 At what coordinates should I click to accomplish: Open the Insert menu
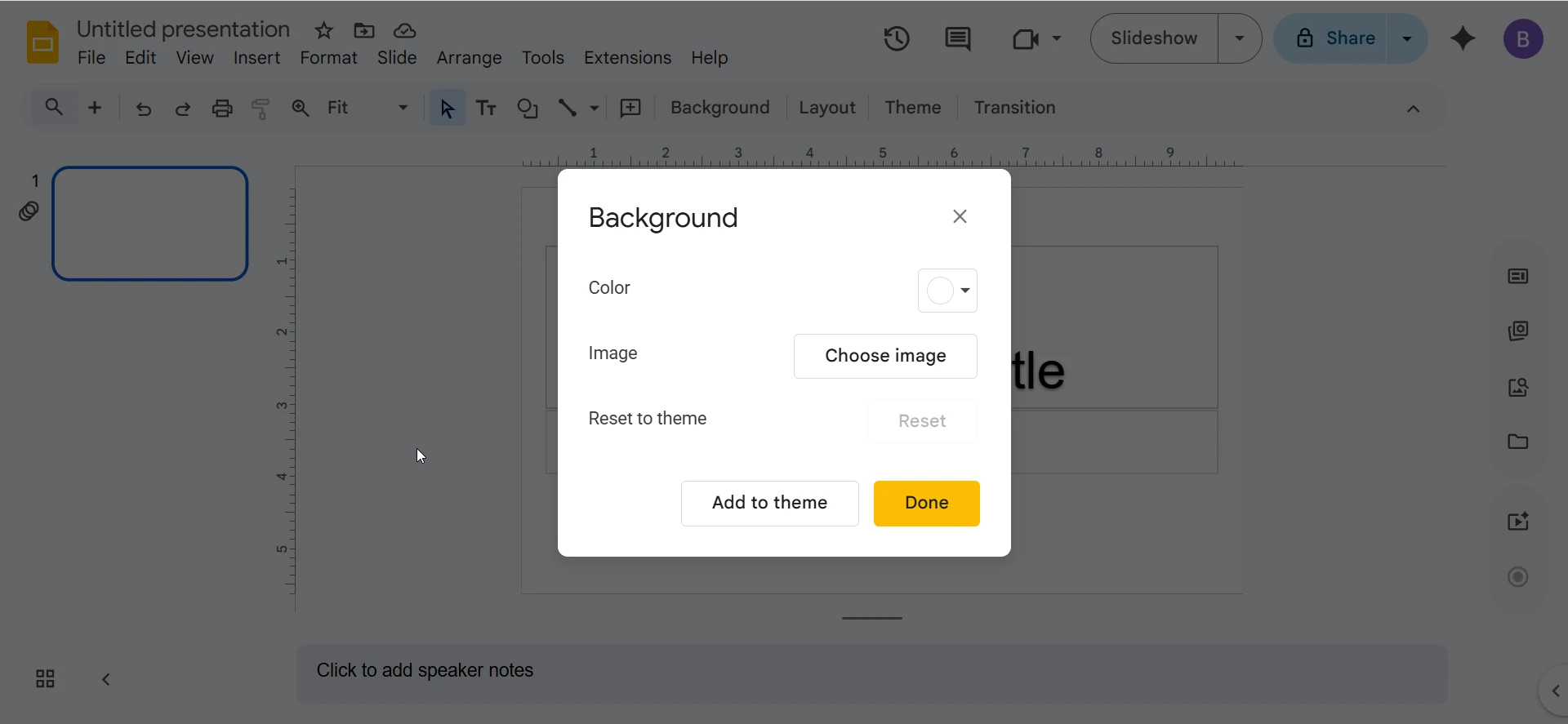[x=256, y=58]
